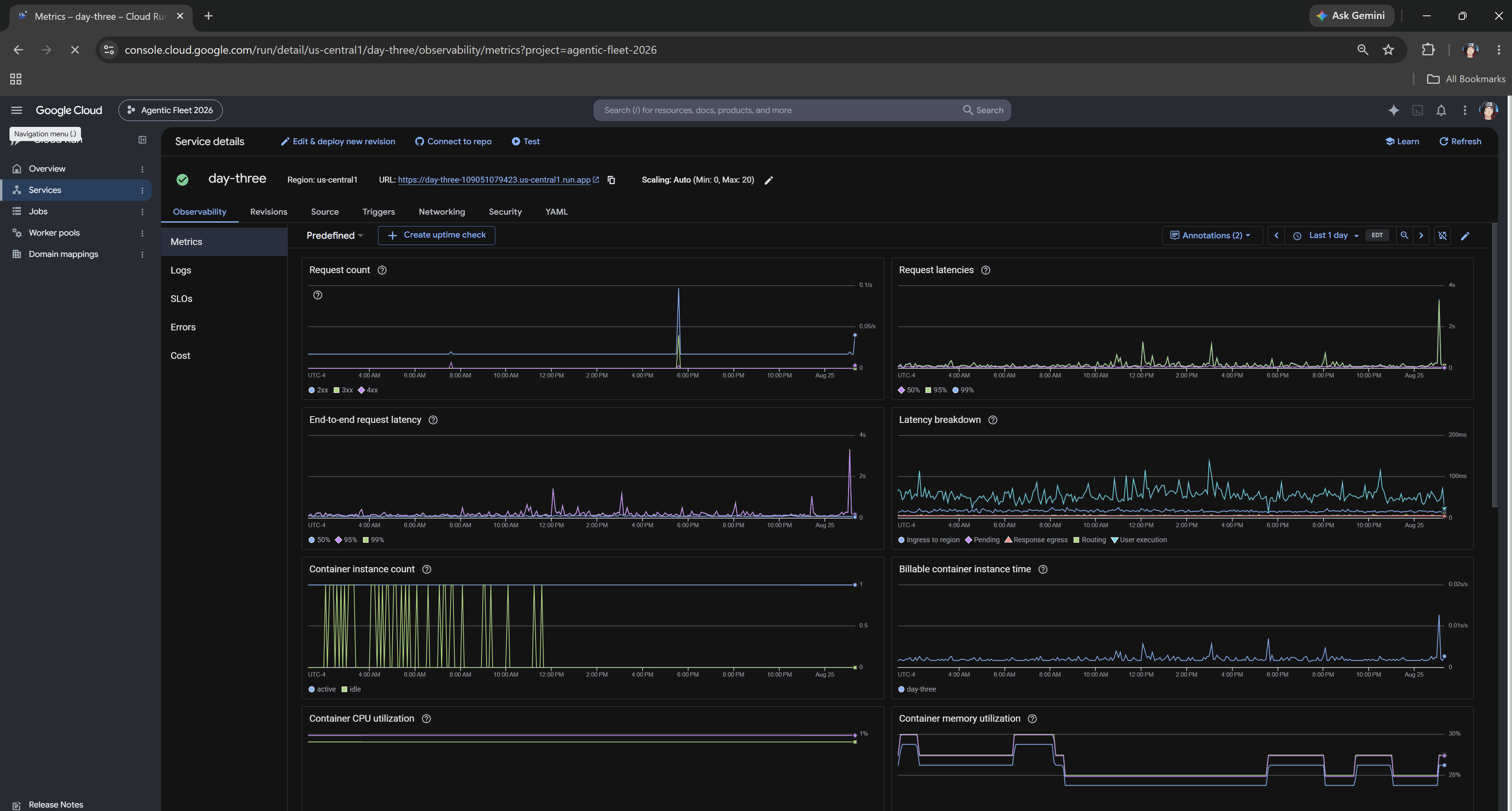The image size is (1512, 811).
Task: Click the pencil icon to edit scaling
Action: click(769, 180)
